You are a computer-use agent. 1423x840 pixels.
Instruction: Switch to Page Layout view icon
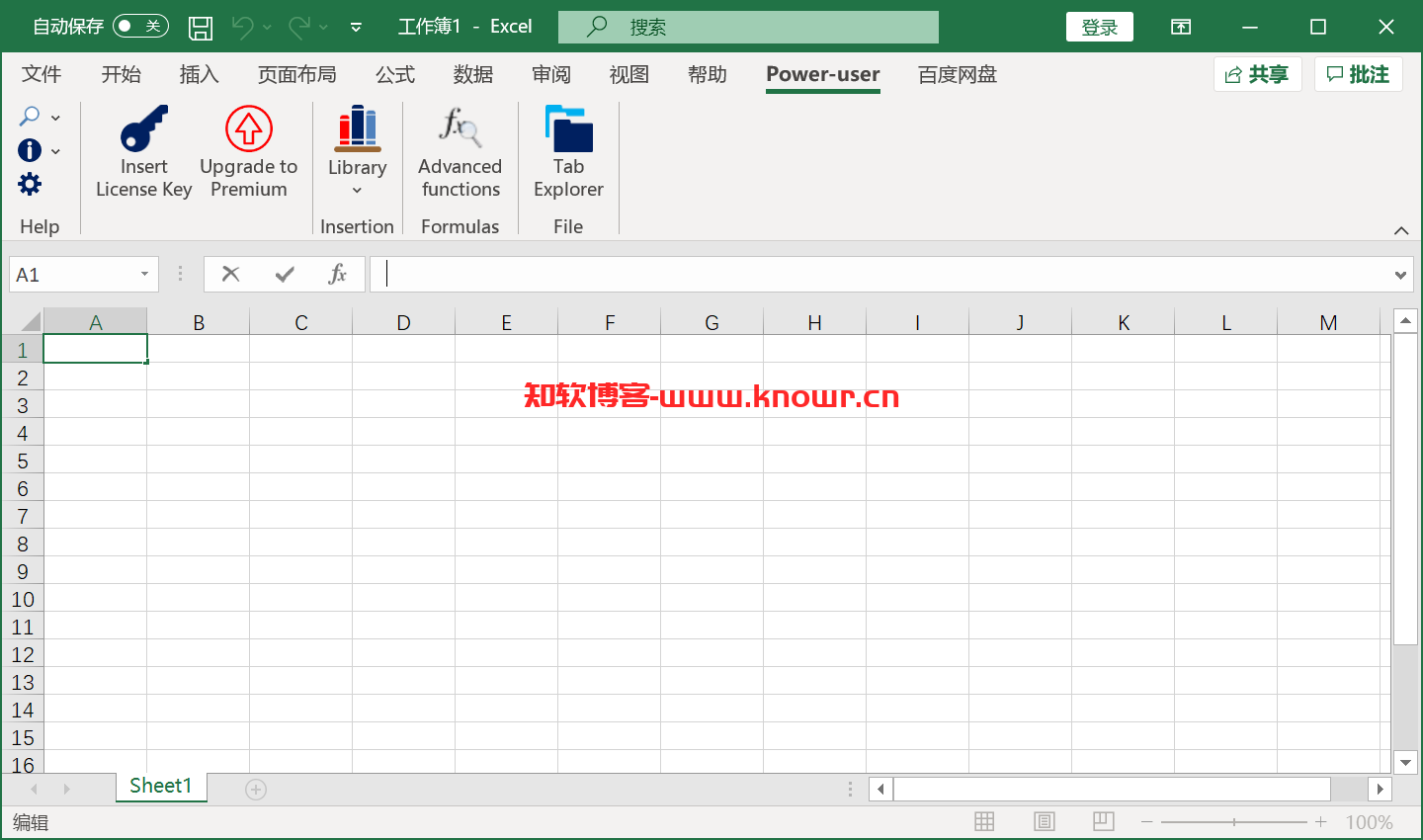pyautogui.click(x=1045, y=821)
